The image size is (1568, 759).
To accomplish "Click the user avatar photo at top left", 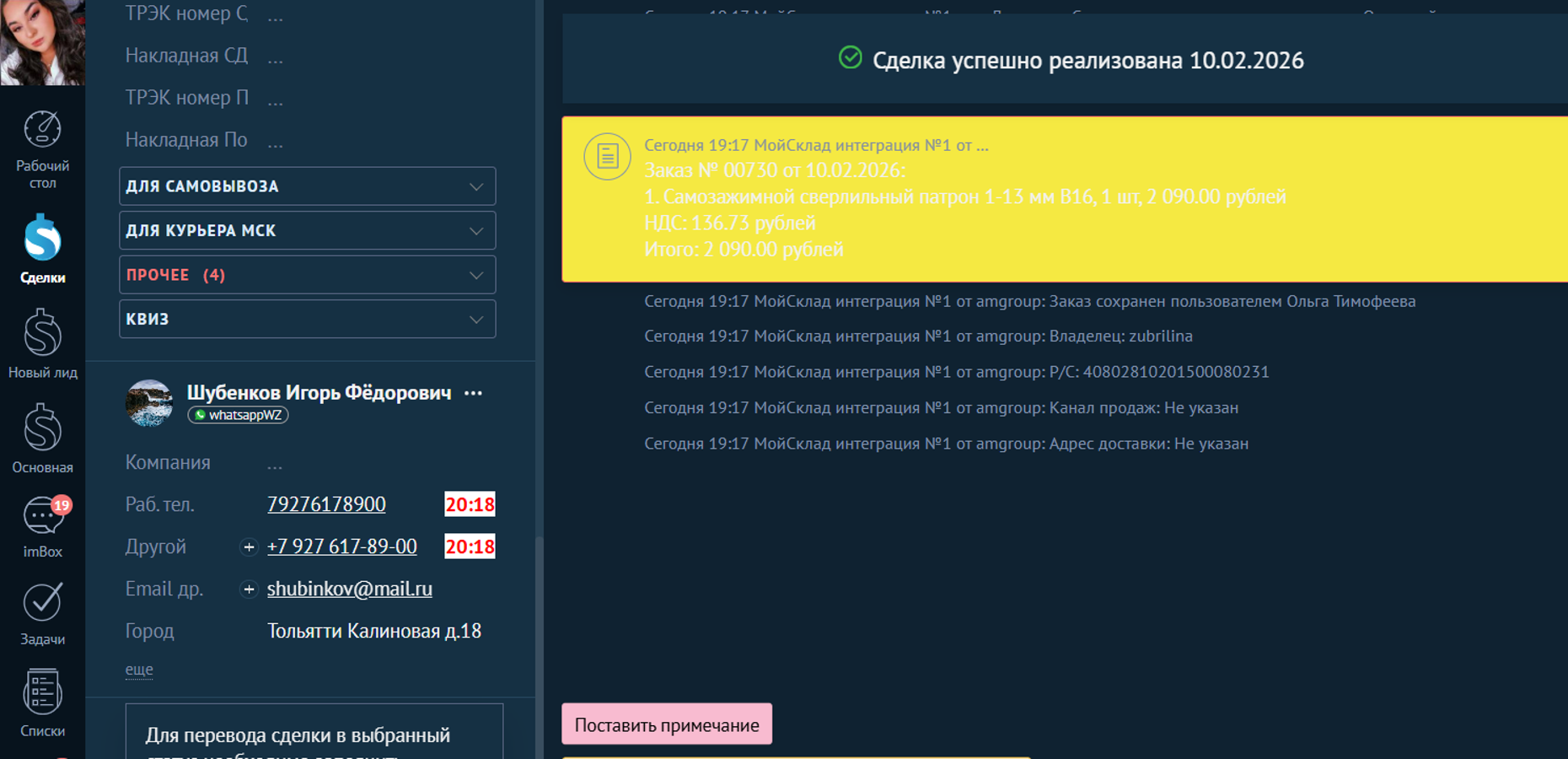I will click(42, 42).
